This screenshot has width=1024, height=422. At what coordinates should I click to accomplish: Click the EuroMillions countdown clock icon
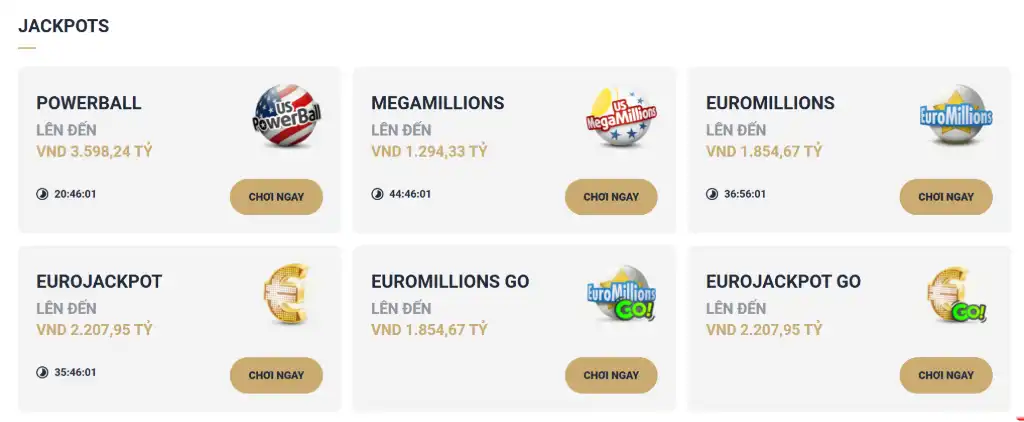click(x=712, y=194)
